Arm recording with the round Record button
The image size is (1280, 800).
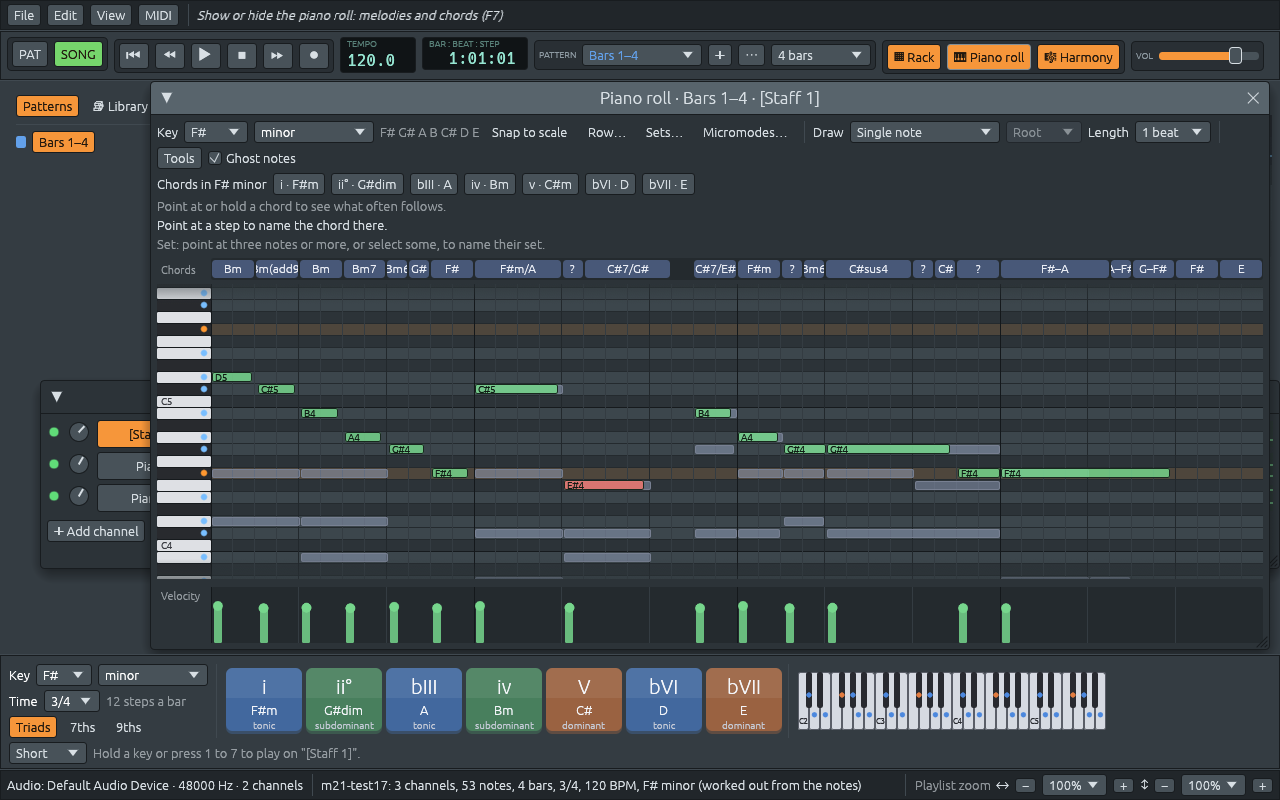coord(313,55)
